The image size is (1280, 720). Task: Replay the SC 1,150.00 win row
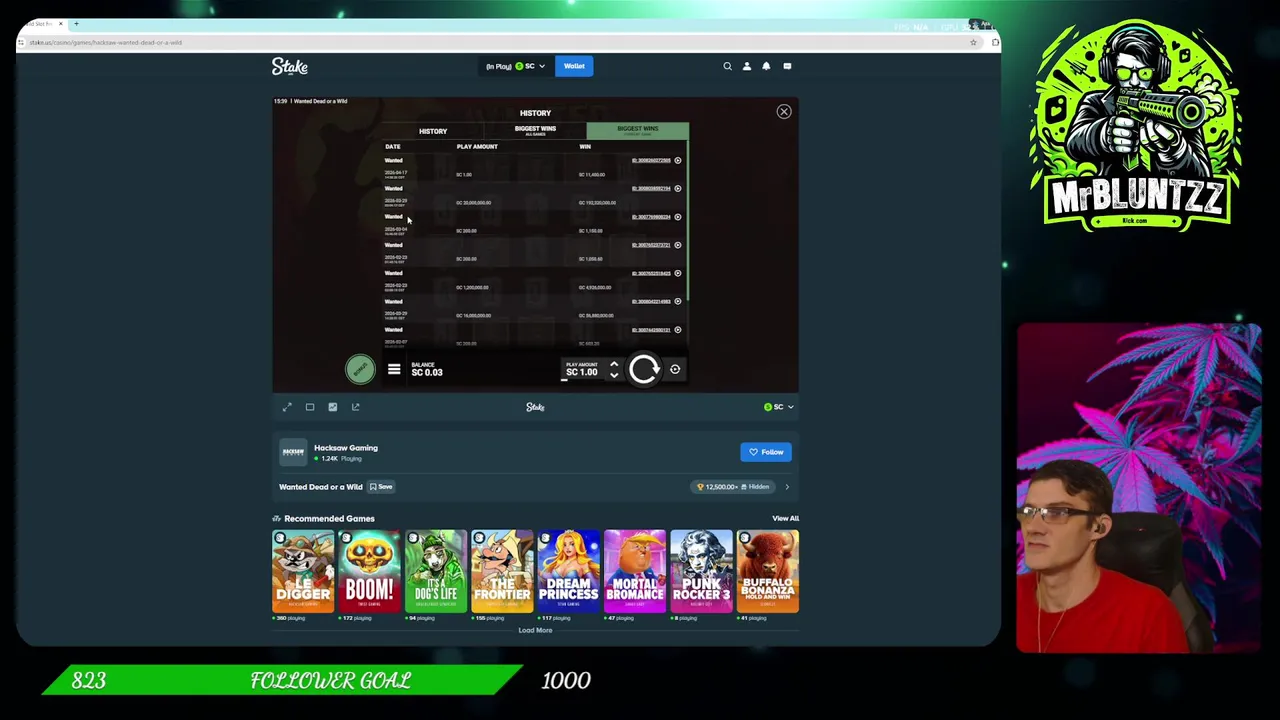tap(678, 216)
